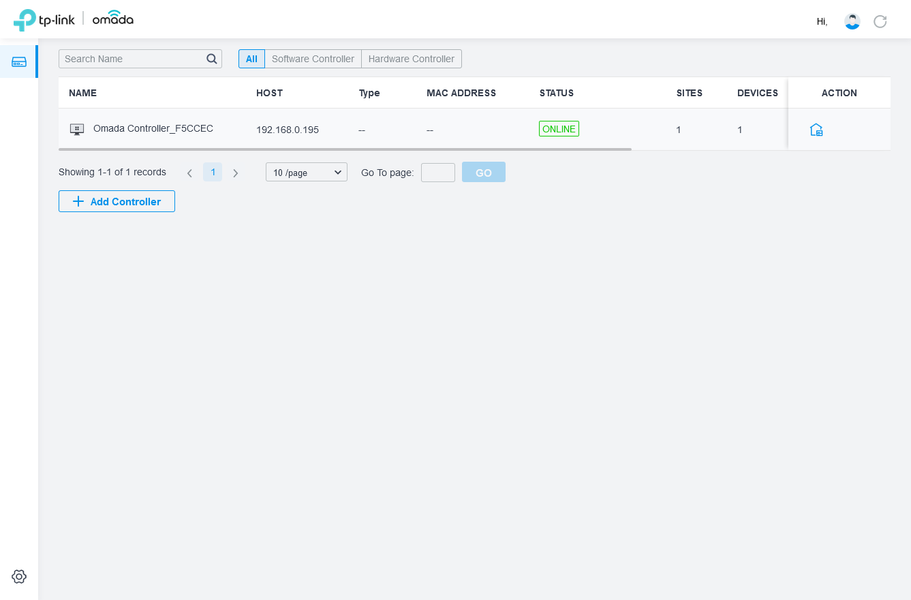Viewport: 911px width, 600px height.
Task: Go to the previous page arrow
Action: [x=189, y=173]
